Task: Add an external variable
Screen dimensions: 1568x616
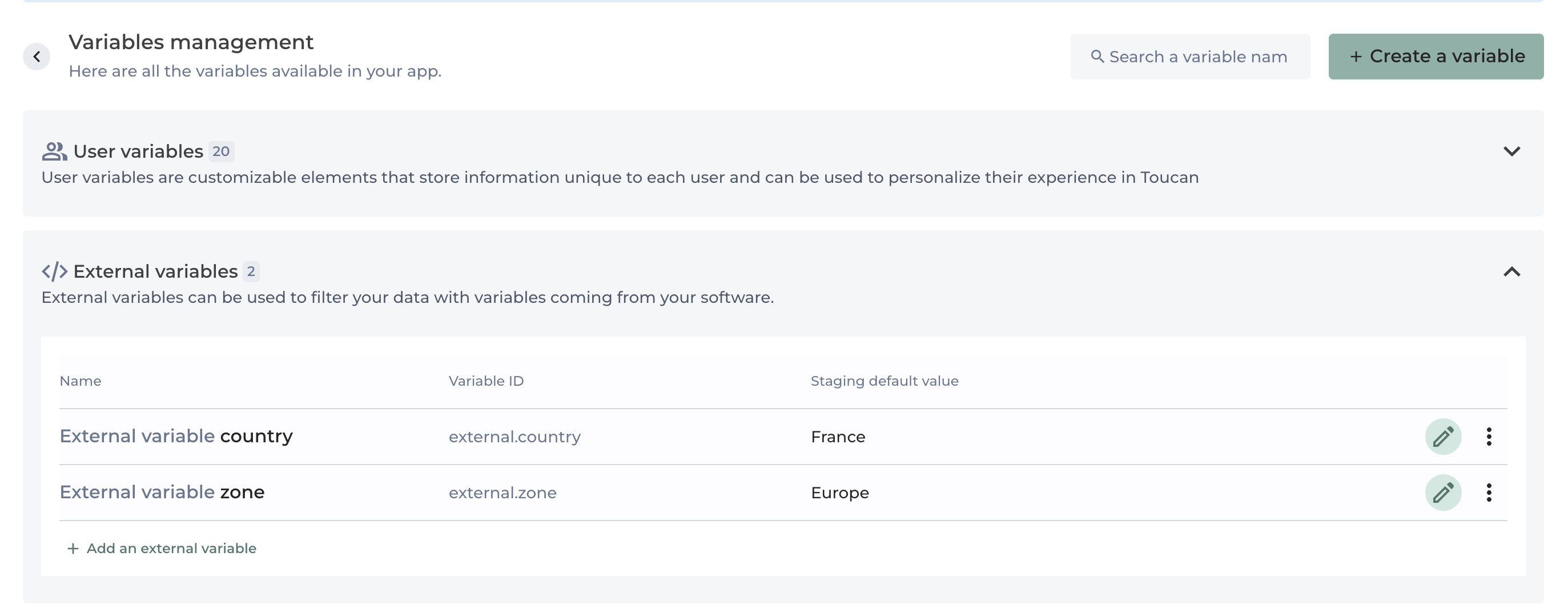Action: [162, 549]
